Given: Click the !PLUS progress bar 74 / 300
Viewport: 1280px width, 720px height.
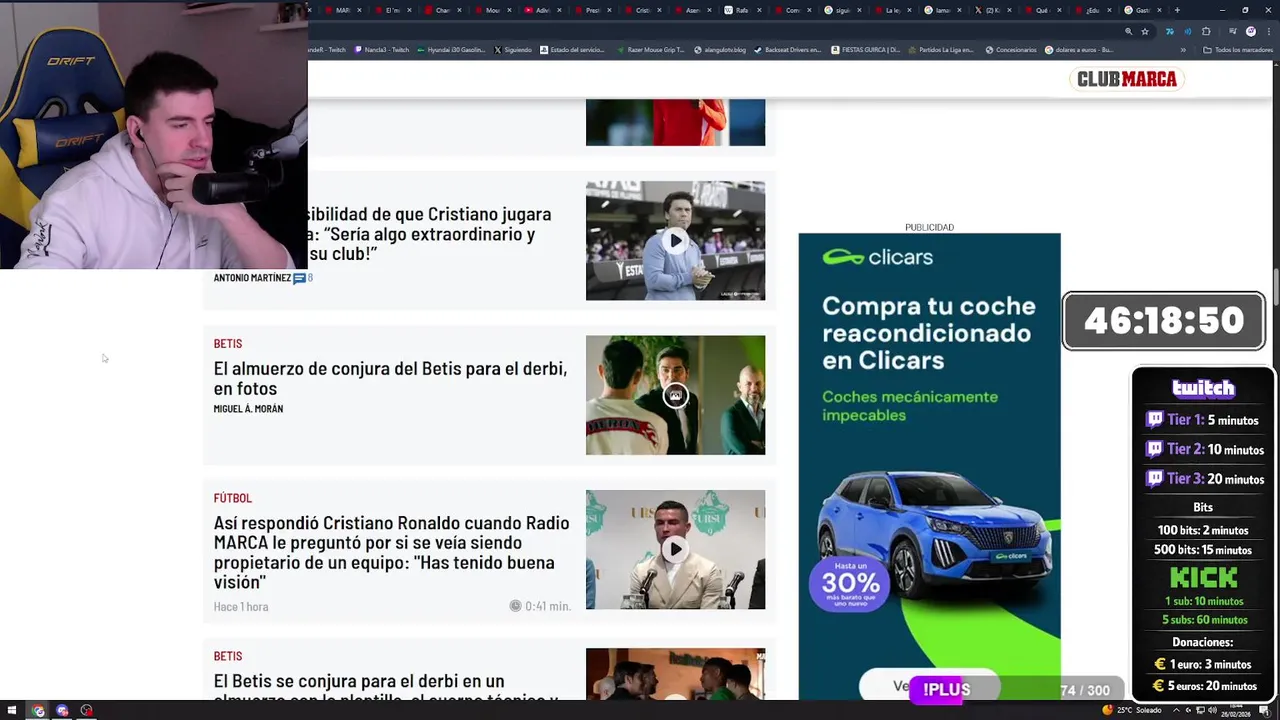Looking at the screenshot, I should (x=1017, y=690).
